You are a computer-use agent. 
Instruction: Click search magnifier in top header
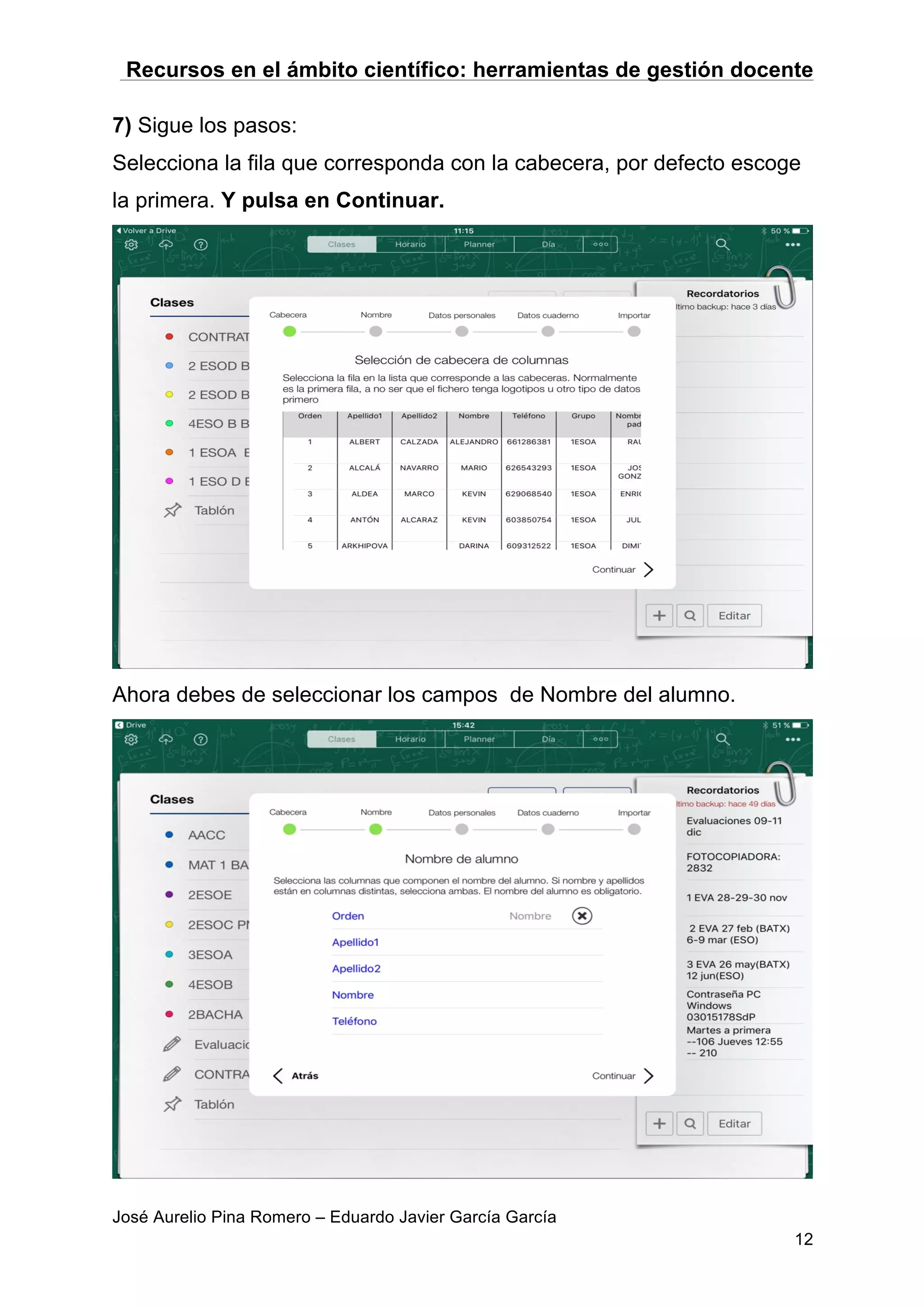tap(722, 244)
